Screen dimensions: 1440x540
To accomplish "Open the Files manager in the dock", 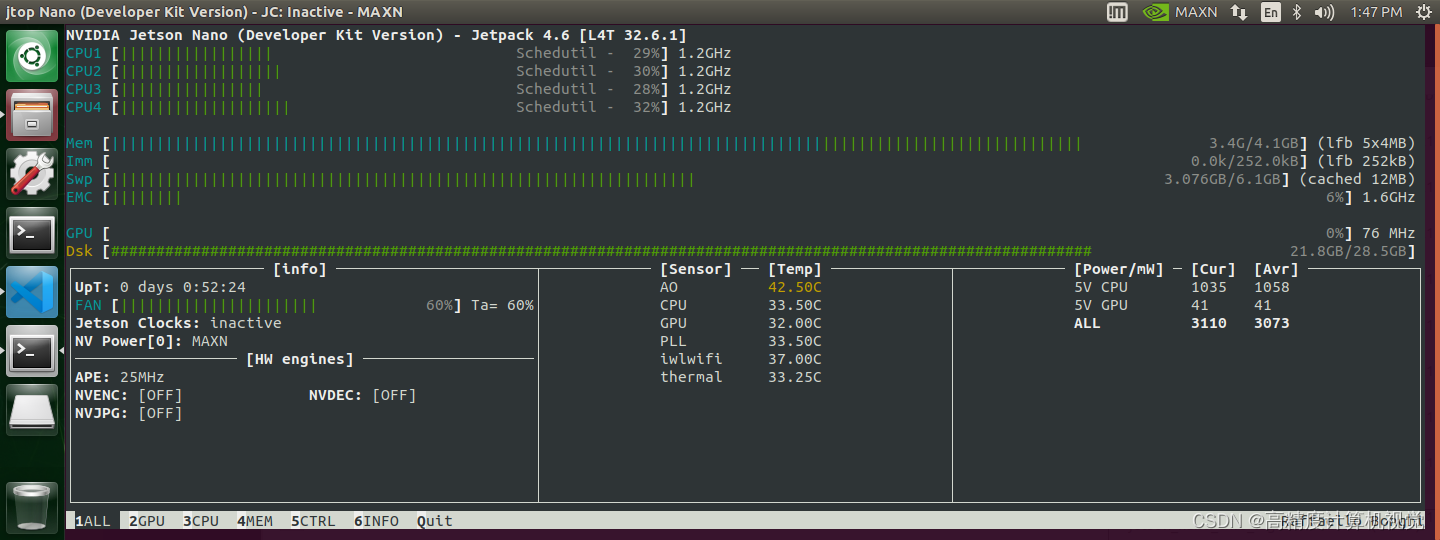I will pos(33,114).
